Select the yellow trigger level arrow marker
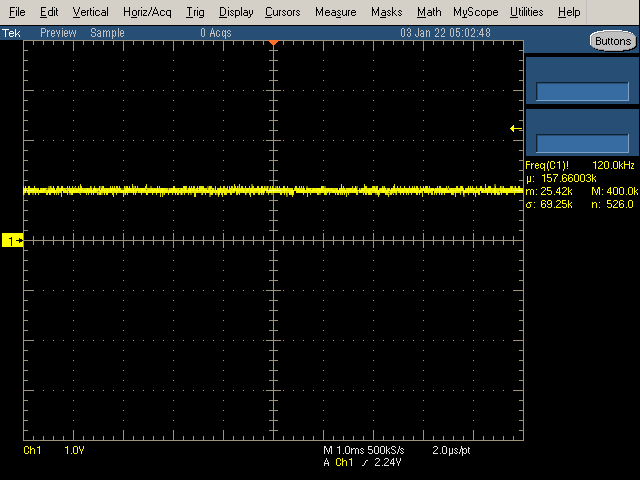Image resolution: width=640 pixels, height=480 pixels. pos(516,128)
